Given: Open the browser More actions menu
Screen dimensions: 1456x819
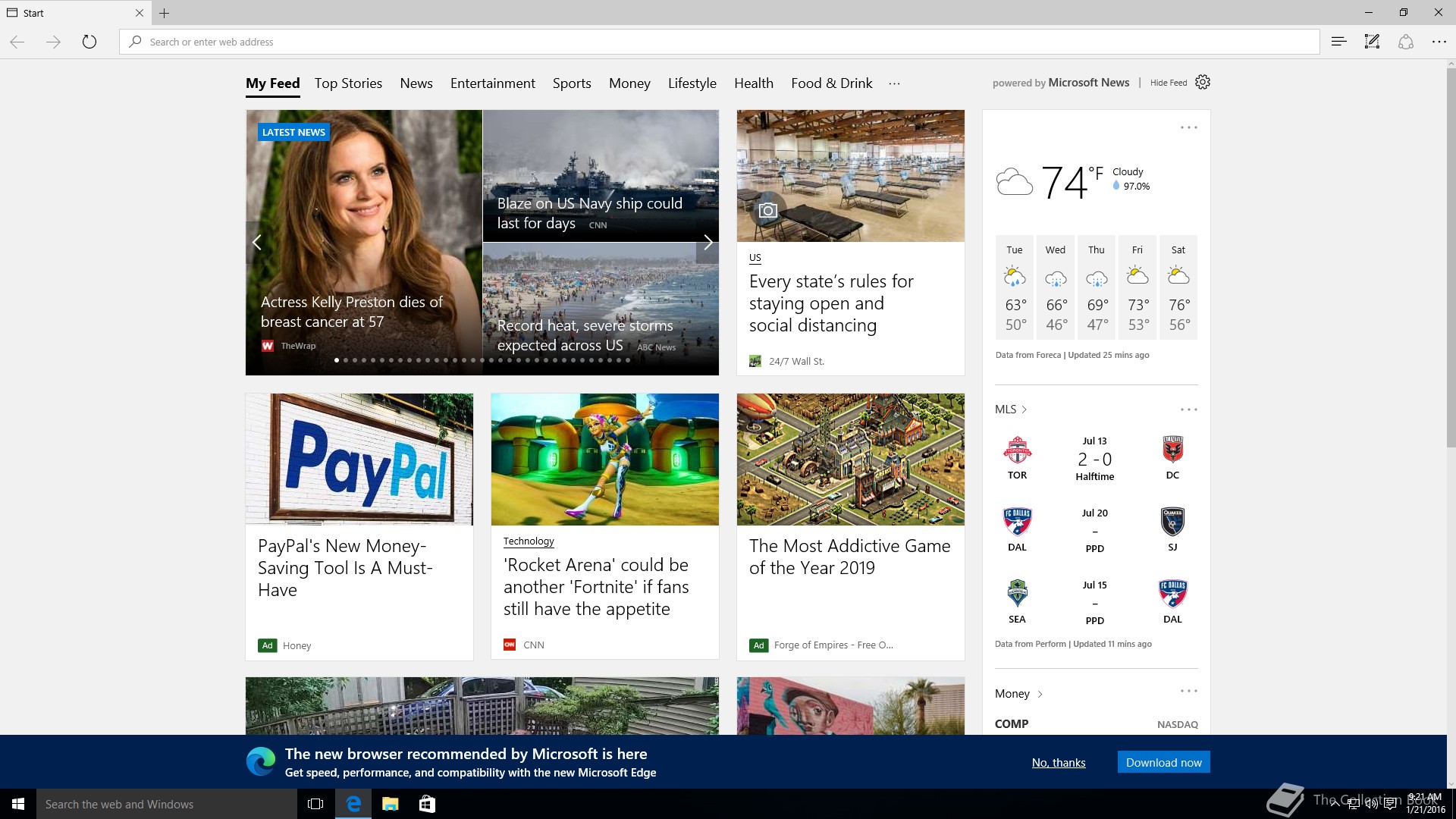Looking at the screenshot, I should [x=1439, y=42].
